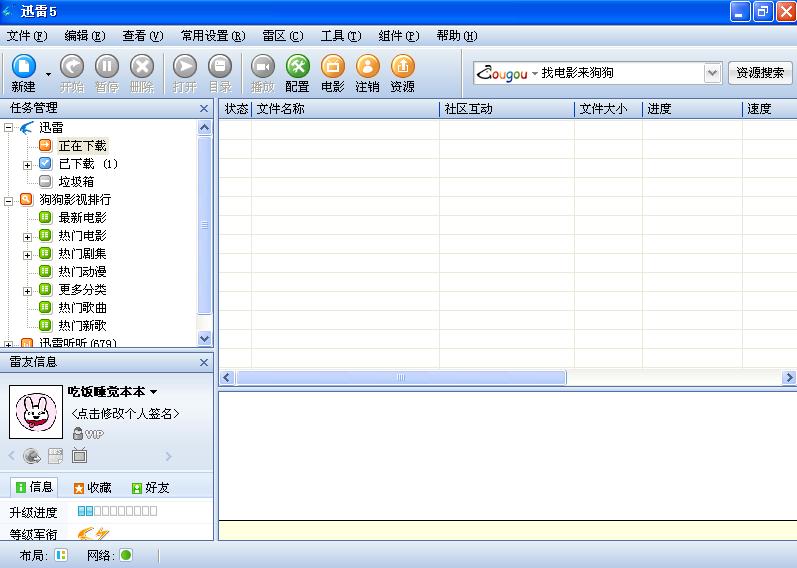Viewport: 797px width, 568px height.
Task: Open the 配置 (Configure) toolbar icon
Action: (x=297, y=73)
